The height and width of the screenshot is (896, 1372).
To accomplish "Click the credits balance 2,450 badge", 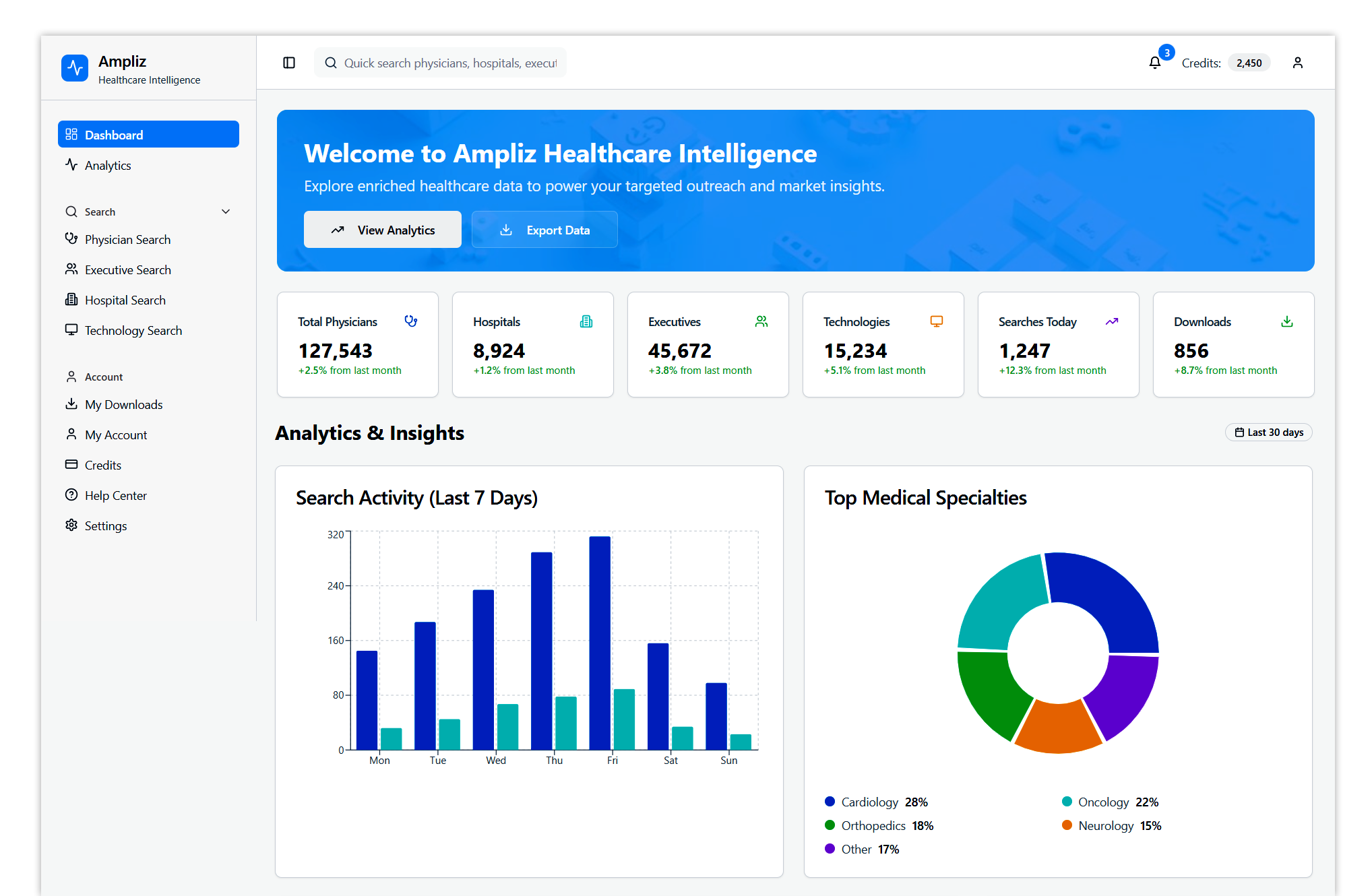I will click(x=1249, y=63).
